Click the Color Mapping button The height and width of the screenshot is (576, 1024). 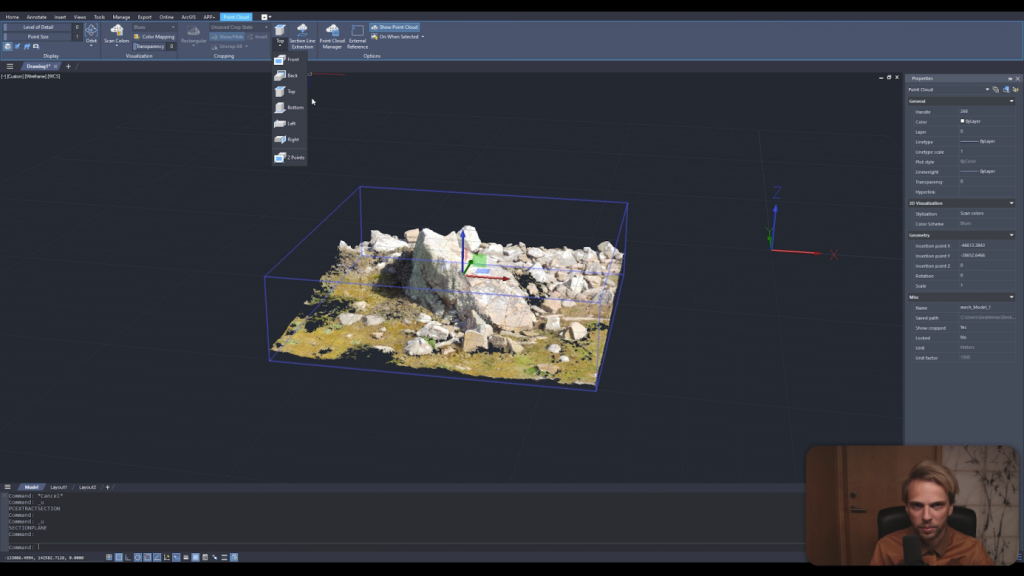coord(155,36)
